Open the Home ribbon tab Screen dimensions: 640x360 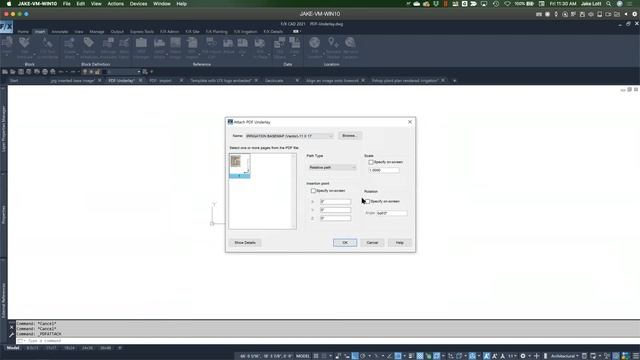point(23,31)
